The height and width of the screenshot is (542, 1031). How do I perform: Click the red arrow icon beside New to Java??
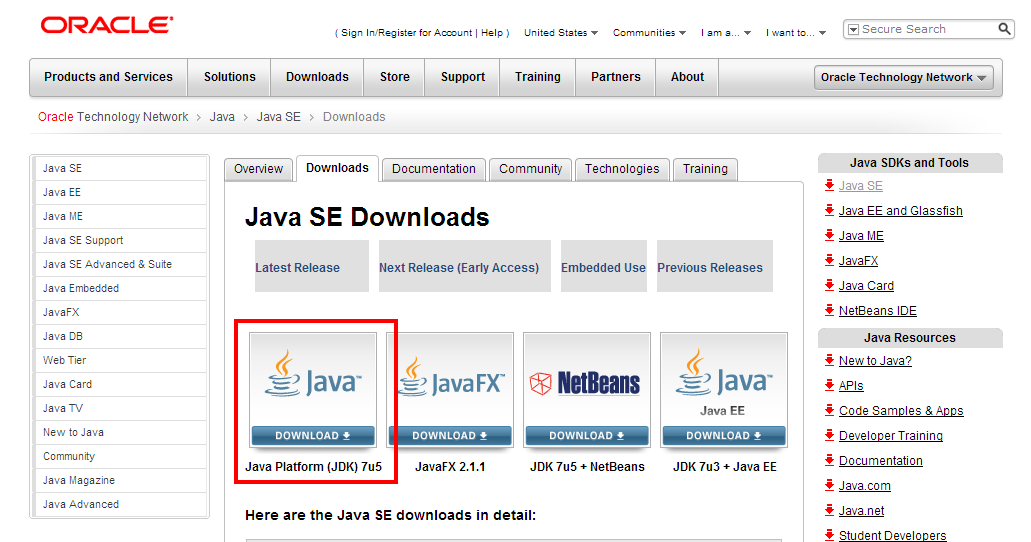pyautogui.click(x=829, y=360)
